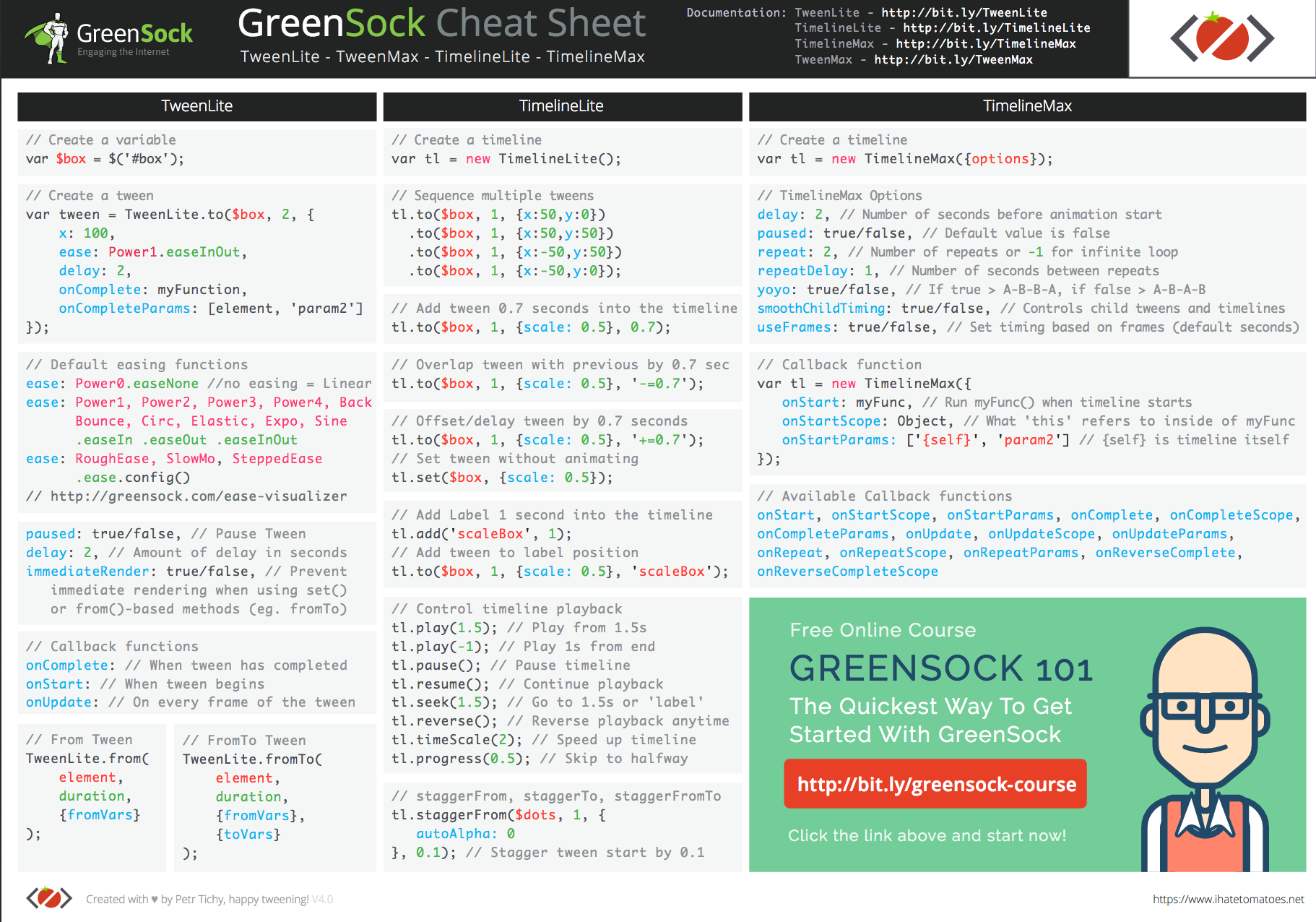Click 'onUpdateScope' callback name
The height and width of the screenshot is (922, 1316).
1042,534
